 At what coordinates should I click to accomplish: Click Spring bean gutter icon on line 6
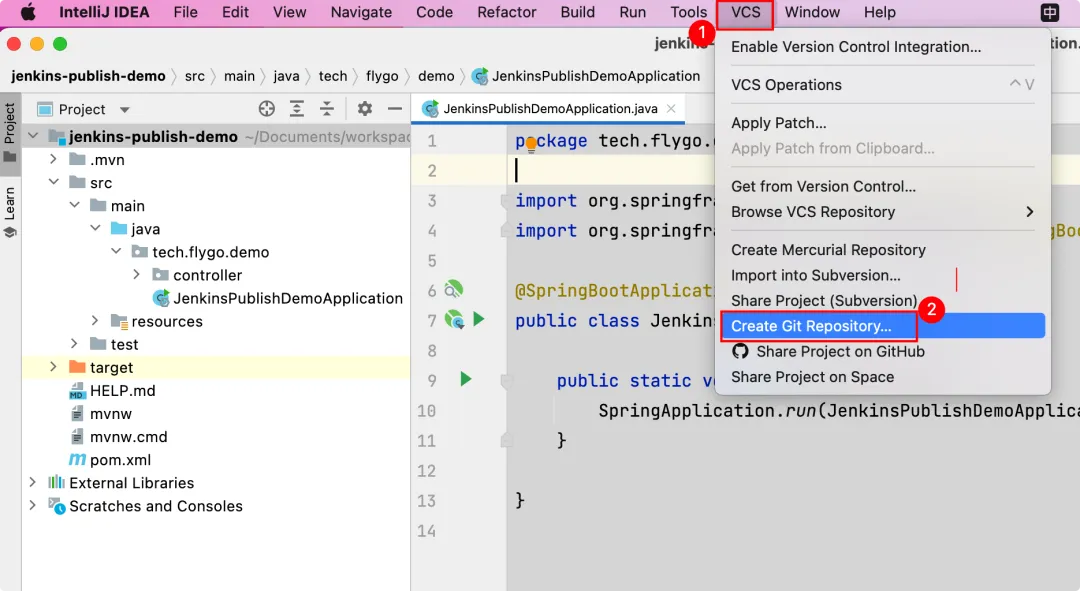(x=453, y=289)
